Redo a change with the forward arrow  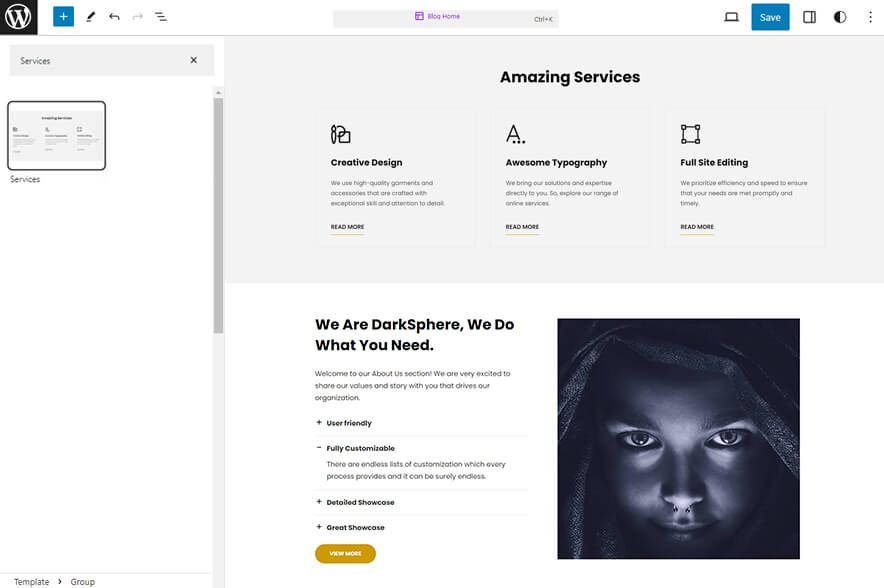[x=136, y=16]
